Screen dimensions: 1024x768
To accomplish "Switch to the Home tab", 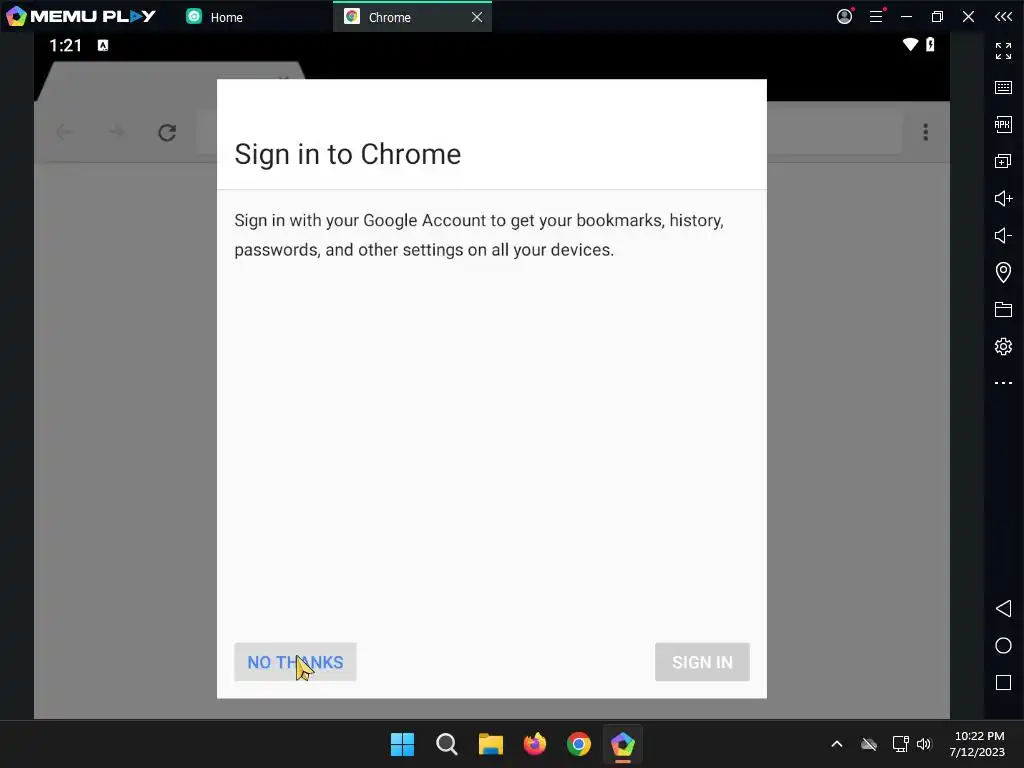I will (215, 17).
